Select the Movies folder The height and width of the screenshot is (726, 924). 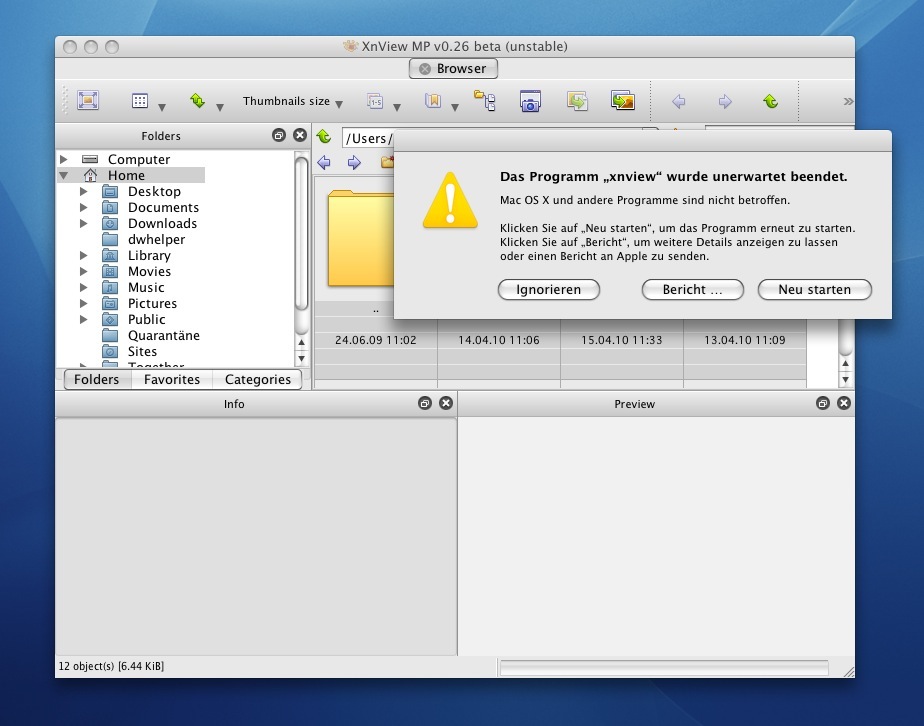pyautogui.click(x=149, y=271)
